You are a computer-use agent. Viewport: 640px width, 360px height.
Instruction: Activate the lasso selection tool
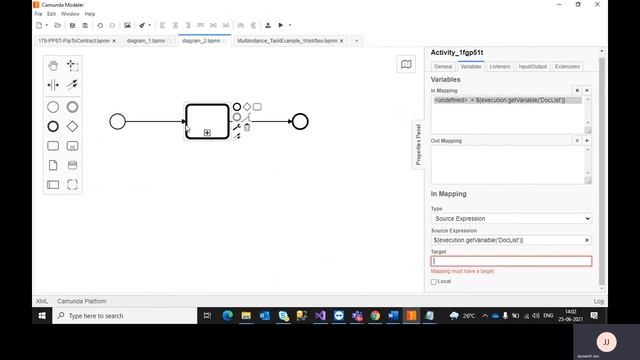[x=72, y=65]
